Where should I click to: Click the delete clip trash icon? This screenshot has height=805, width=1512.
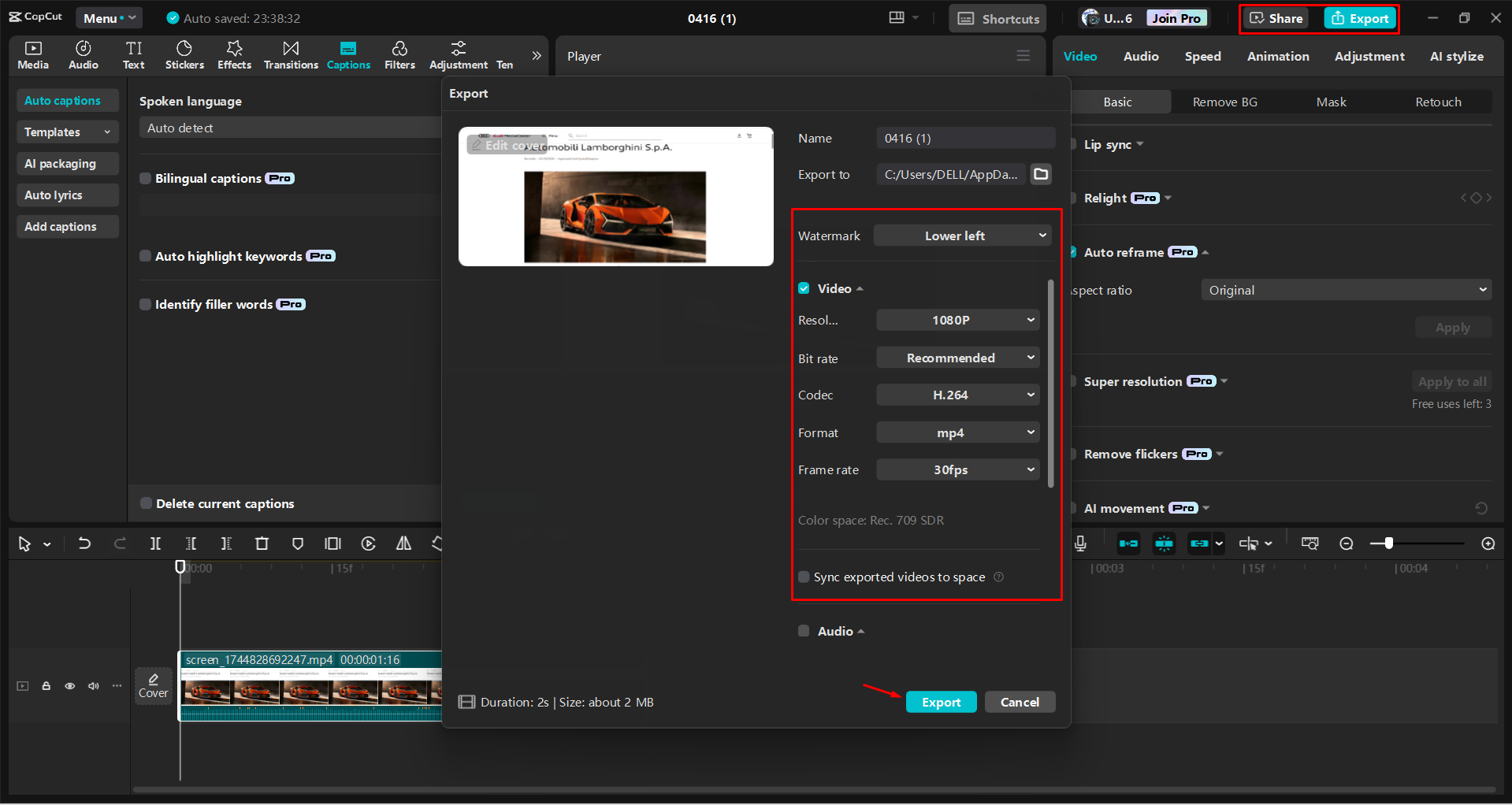coord(262,543)
